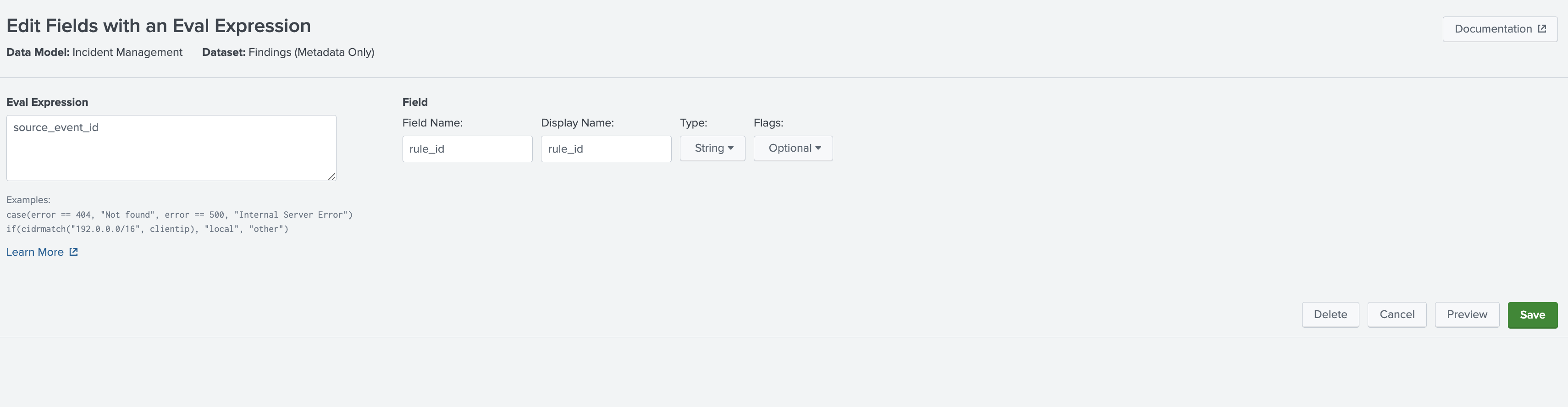This screenshot has height=407, width=1568.
Task: Click the dropdown caret on the Optional selector
Action: 818,148
